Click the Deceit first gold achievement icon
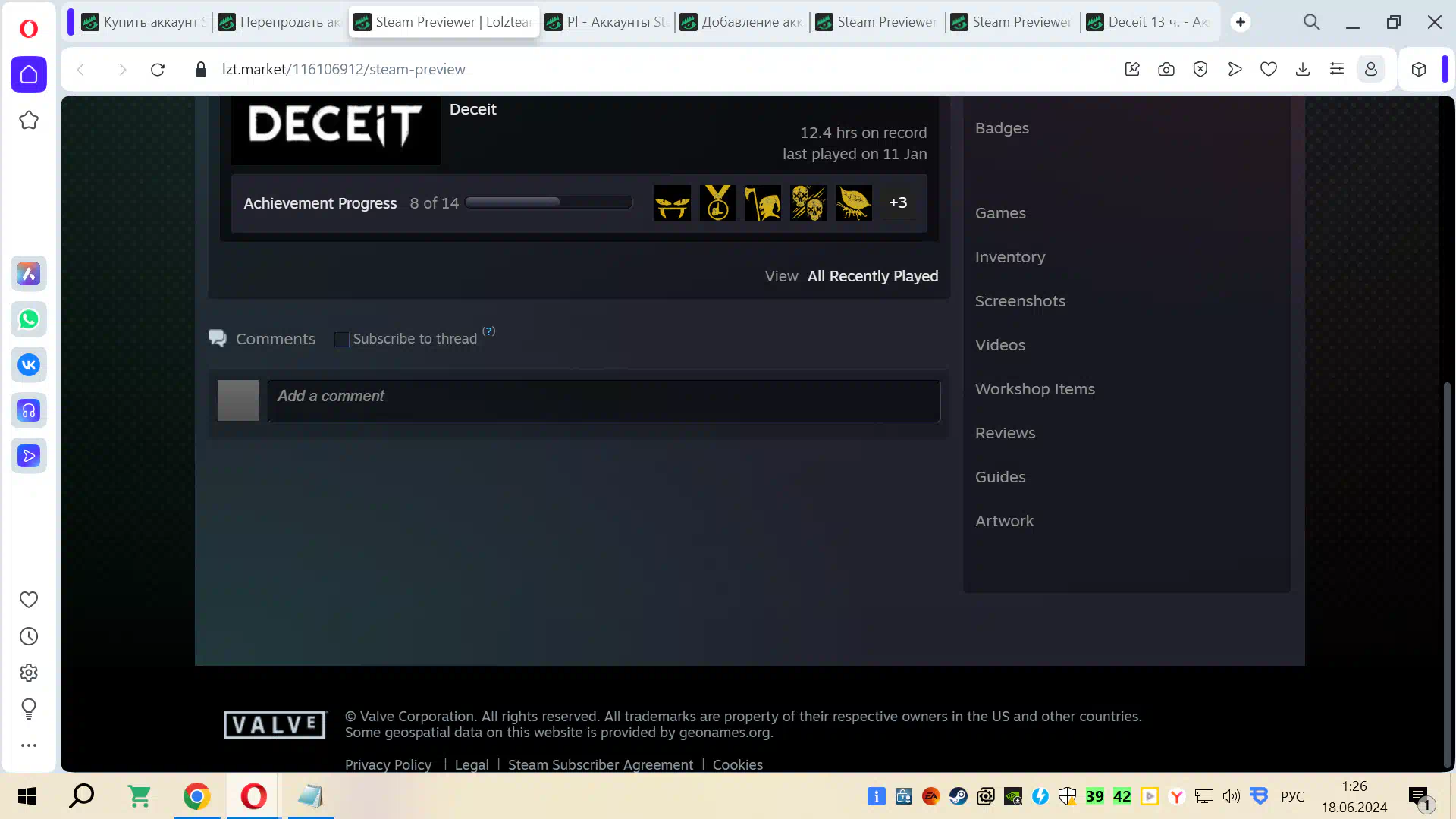The height and width of the screenshot is (819, 1456). (x=673, y=203)
